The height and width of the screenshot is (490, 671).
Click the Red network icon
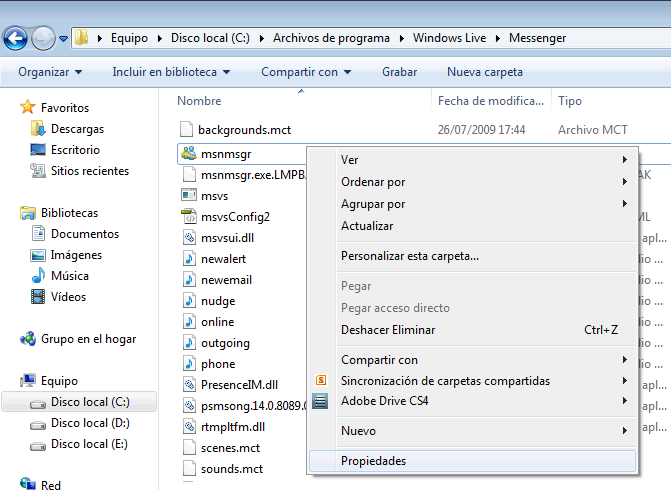click(x=28, y=484)
